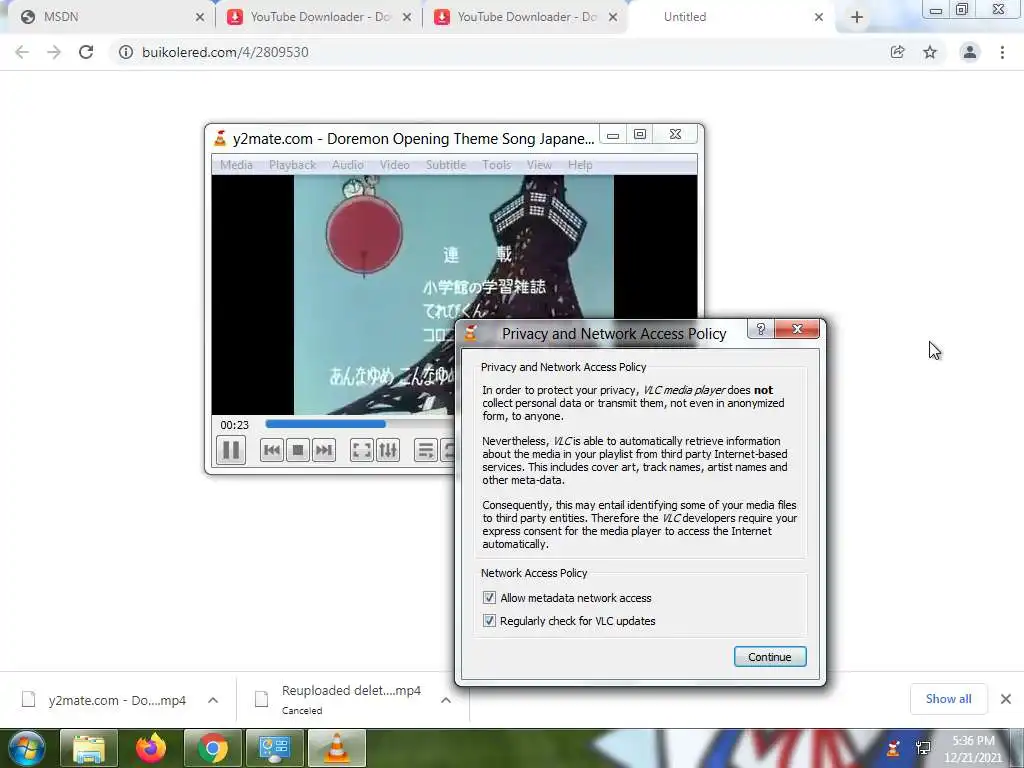The width and height of the screenshot is (1024, 768).
Task: Open the View menu in VLC
Action: coord(539,165)
